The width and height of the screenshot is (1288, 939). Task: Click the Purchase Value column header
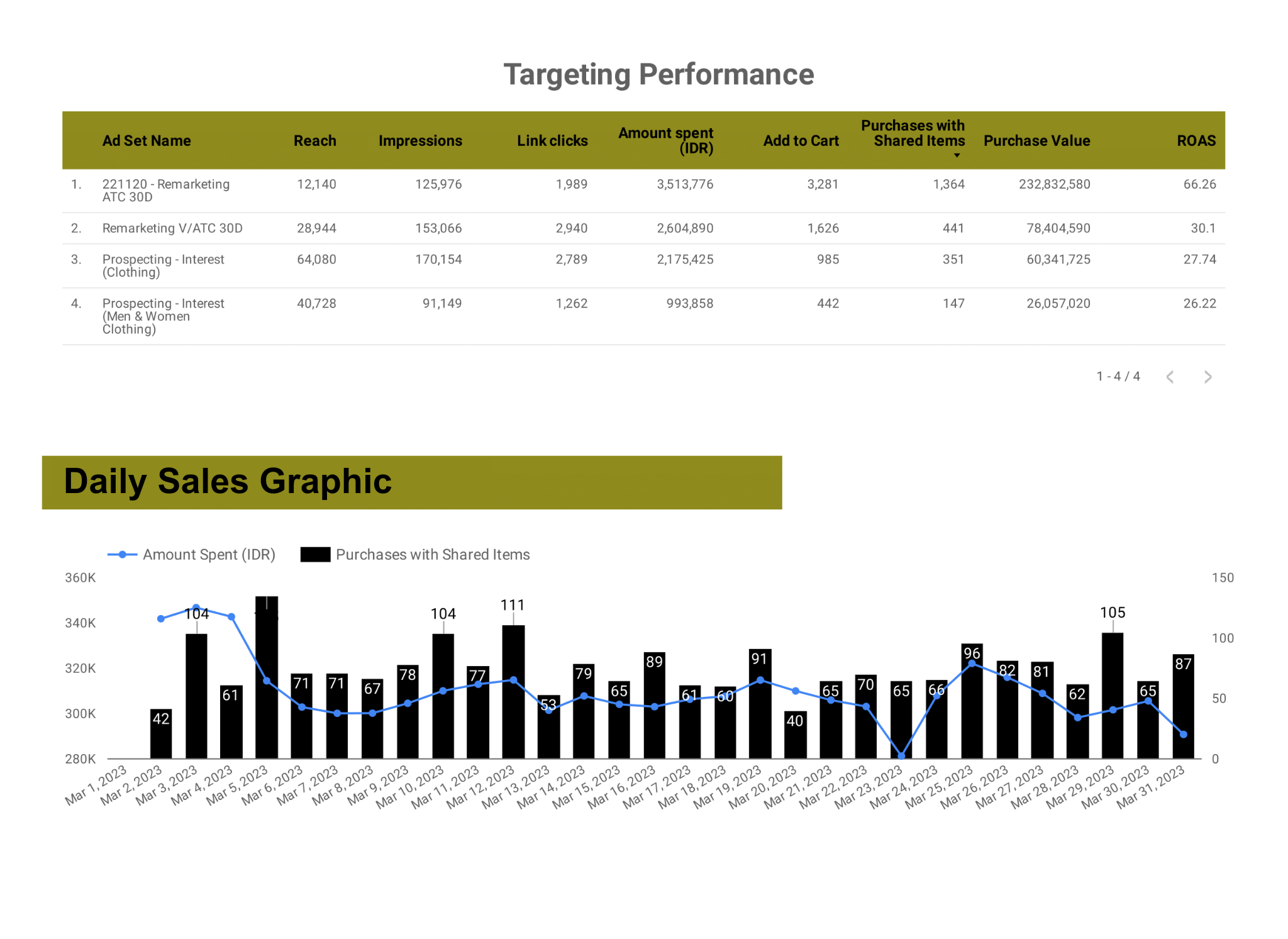click(1036, 141)
